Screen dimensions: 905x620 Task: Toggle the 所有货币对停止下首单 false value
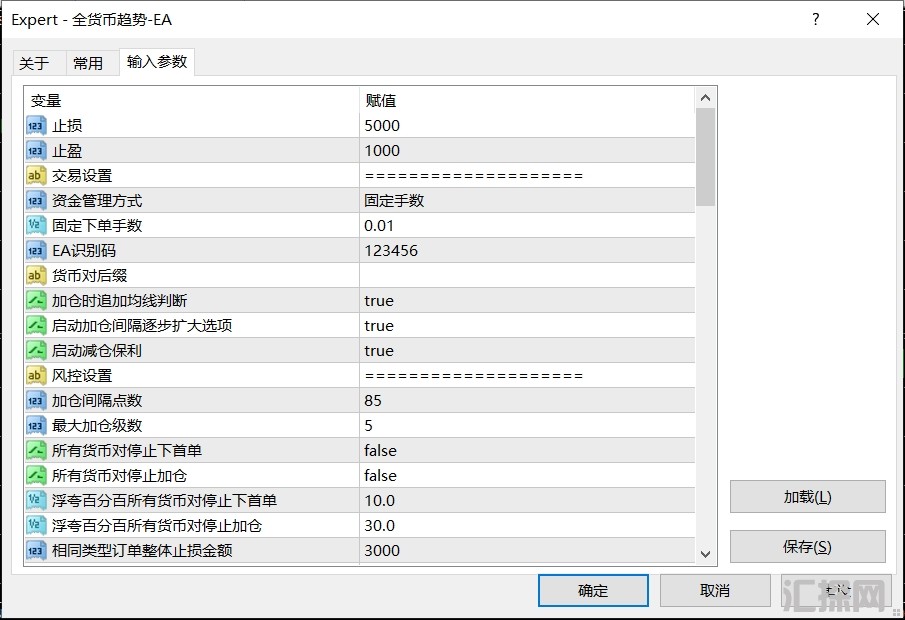pyautogui.click(x=525, y=451)
